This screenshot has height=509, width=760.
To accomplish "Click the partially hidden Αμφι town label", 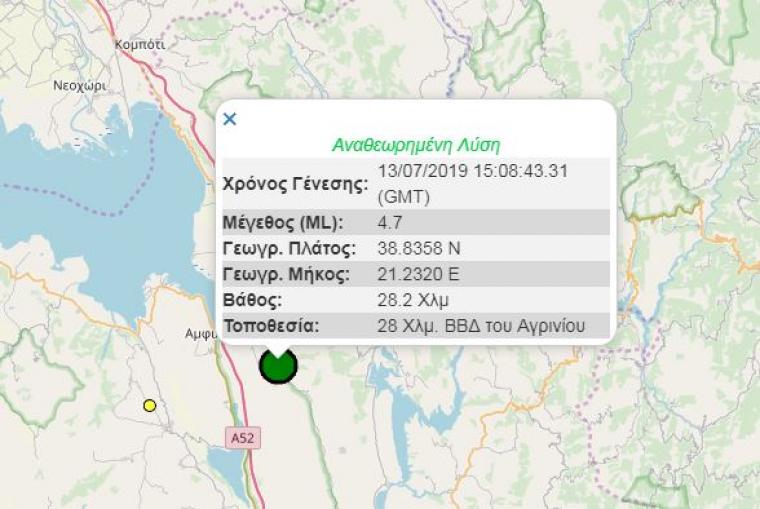I will (201, 334).
